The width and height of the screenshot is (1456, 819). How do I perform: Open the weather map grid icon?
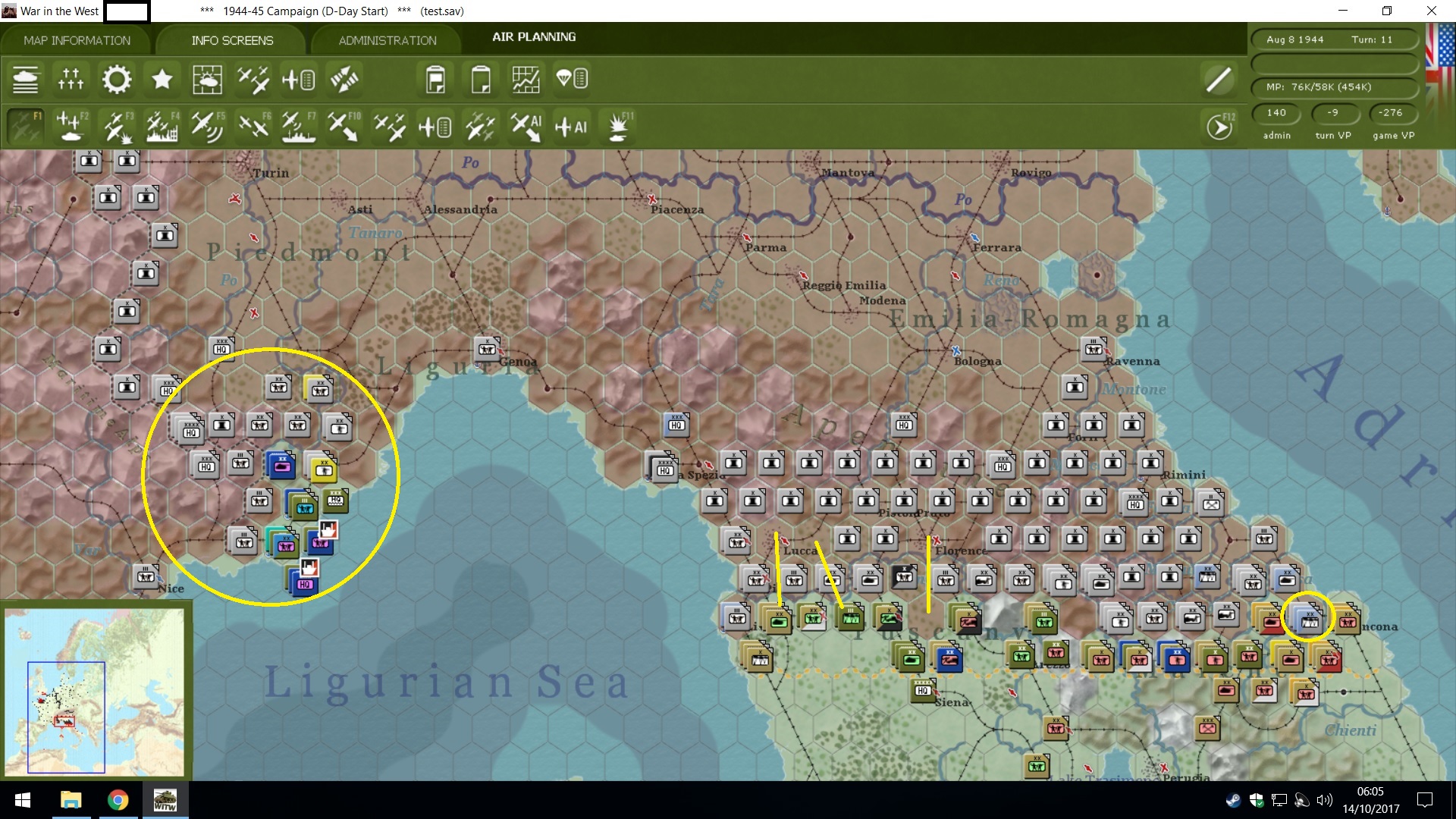pyautogui.click(x=207, y=80)
